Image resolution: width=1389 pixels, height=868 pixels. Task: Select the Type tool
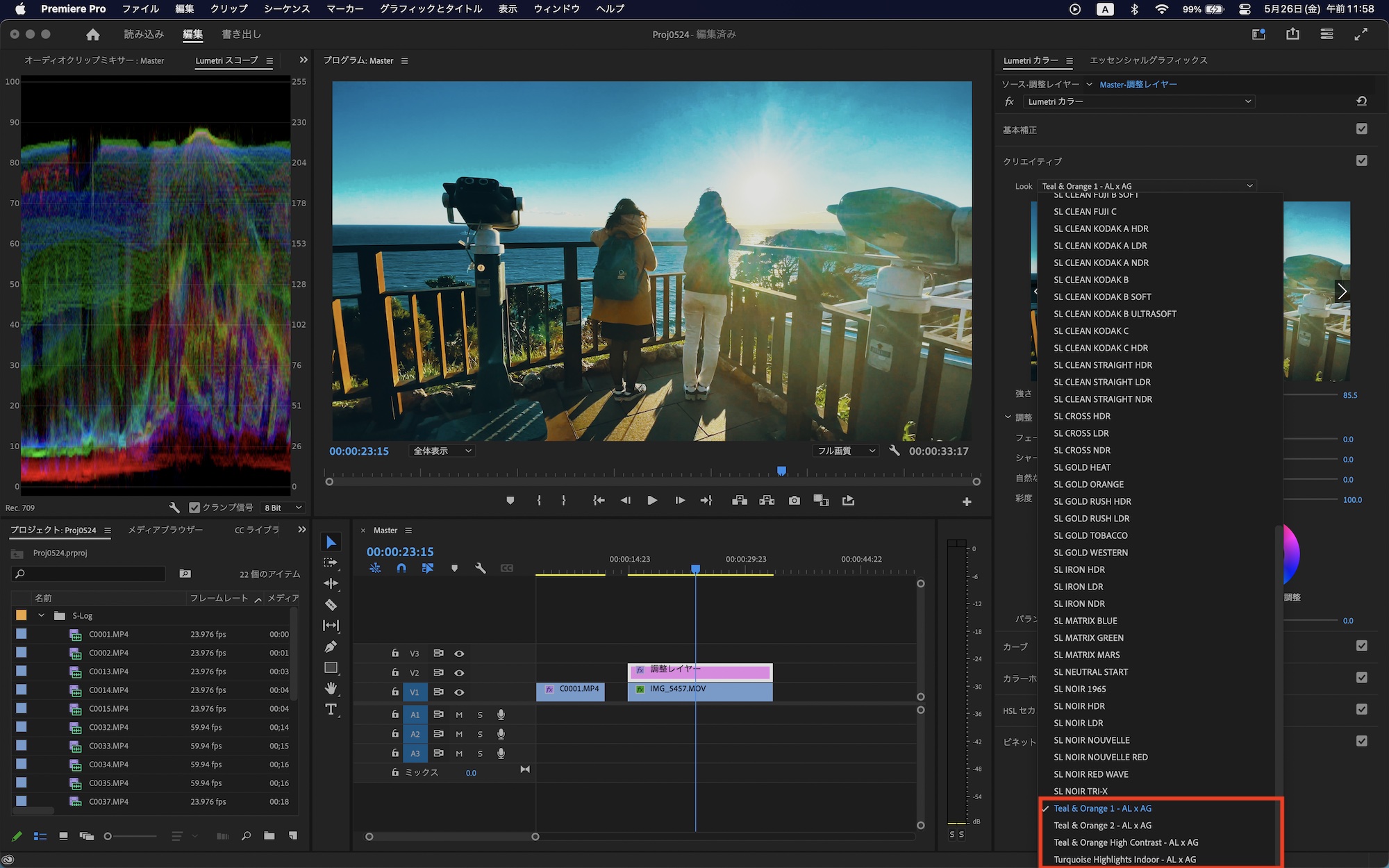click(331, 709)
